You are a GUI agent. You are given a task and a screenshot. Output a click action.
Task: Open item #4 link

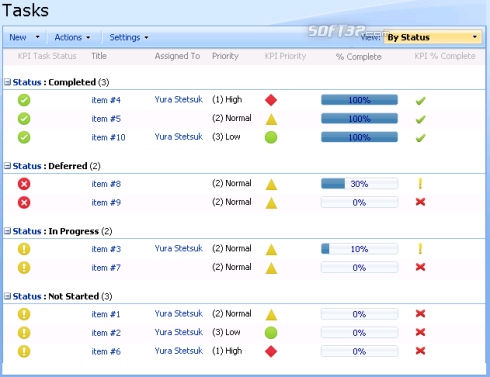click(x=106, y=100)
